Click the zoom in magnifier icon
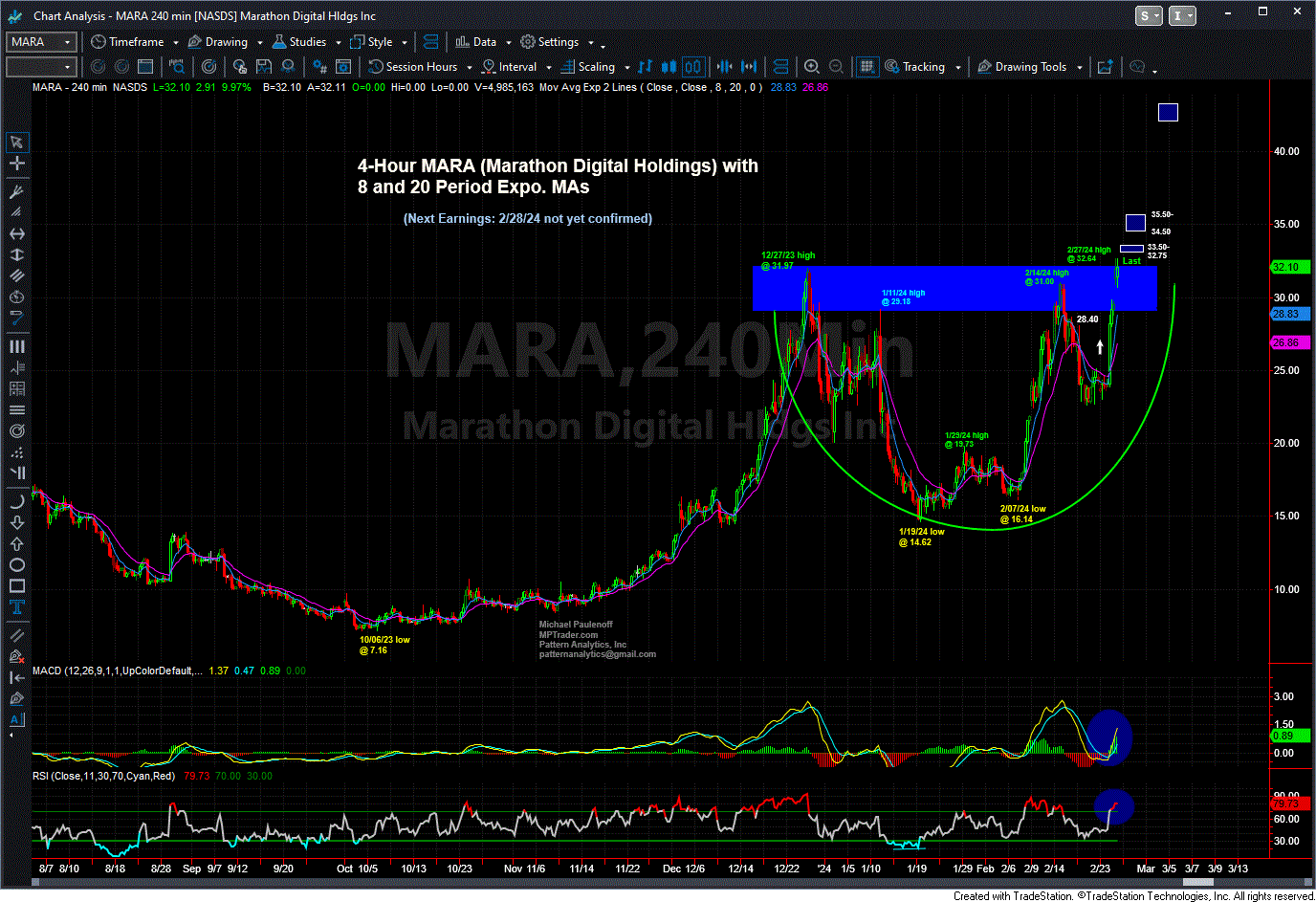1316x902 pixels. click(811, 67)
